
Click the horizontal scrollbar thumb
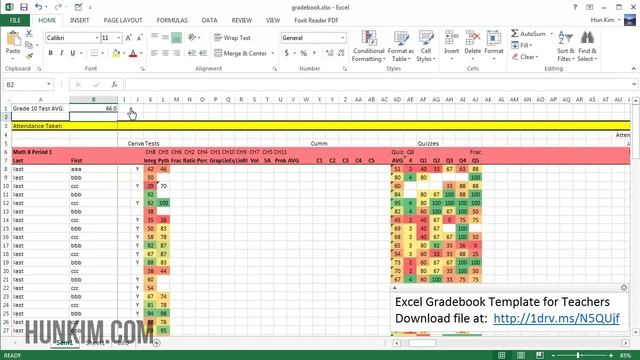[422, 343]
